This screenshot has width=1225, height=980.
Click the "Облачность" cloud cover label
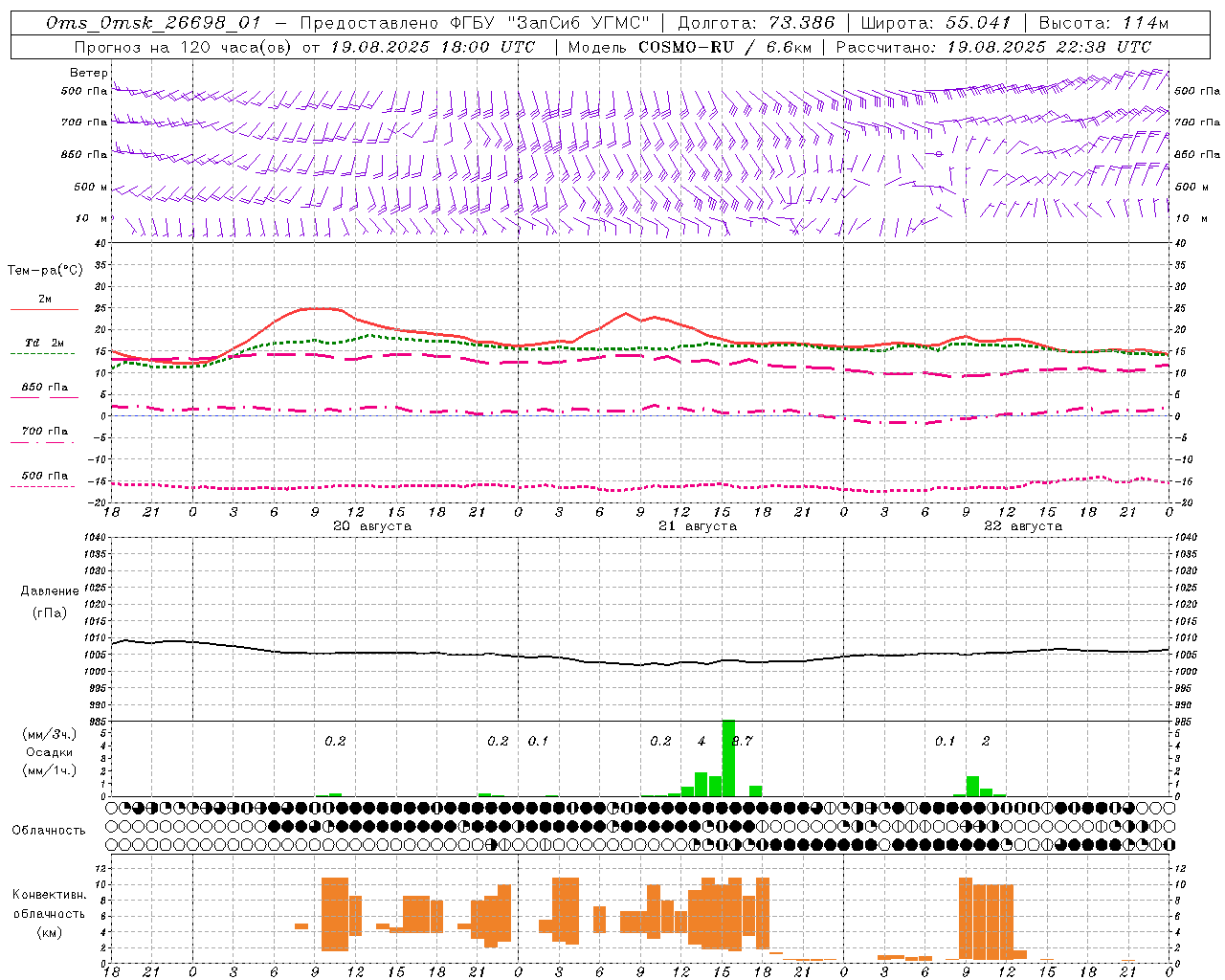(49, 831)
